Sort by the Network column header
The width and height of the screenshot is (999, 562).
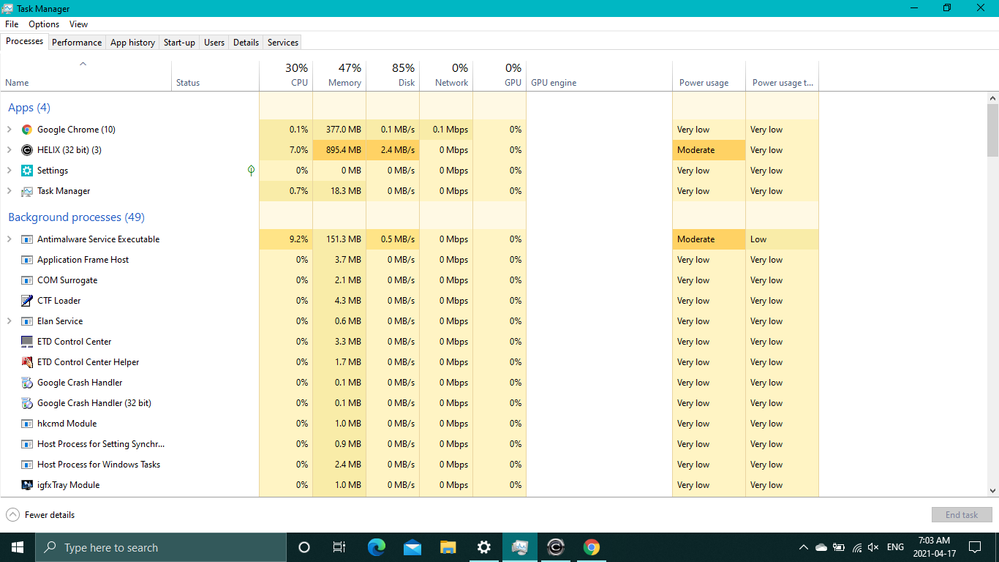(x=447, y=75)
